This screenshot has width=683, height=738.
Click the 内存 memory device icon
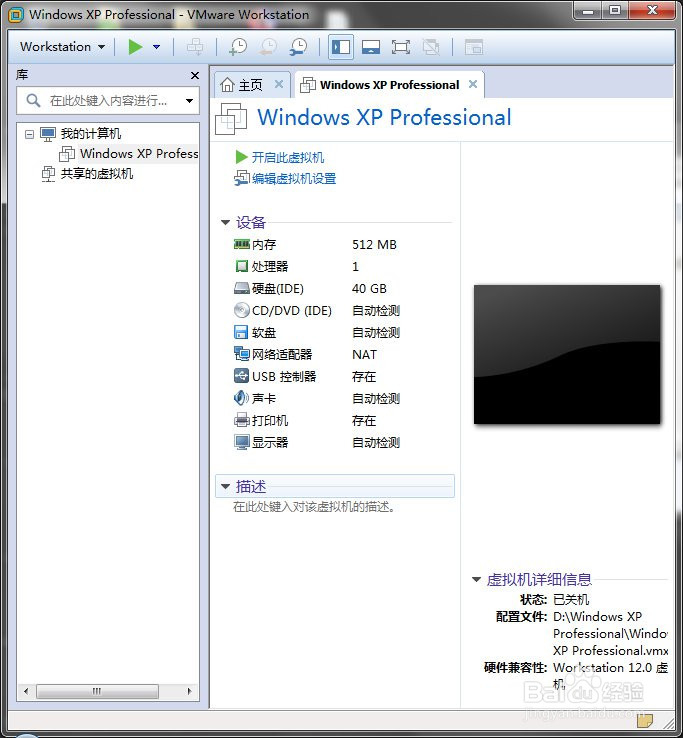[x=241, y=244]
